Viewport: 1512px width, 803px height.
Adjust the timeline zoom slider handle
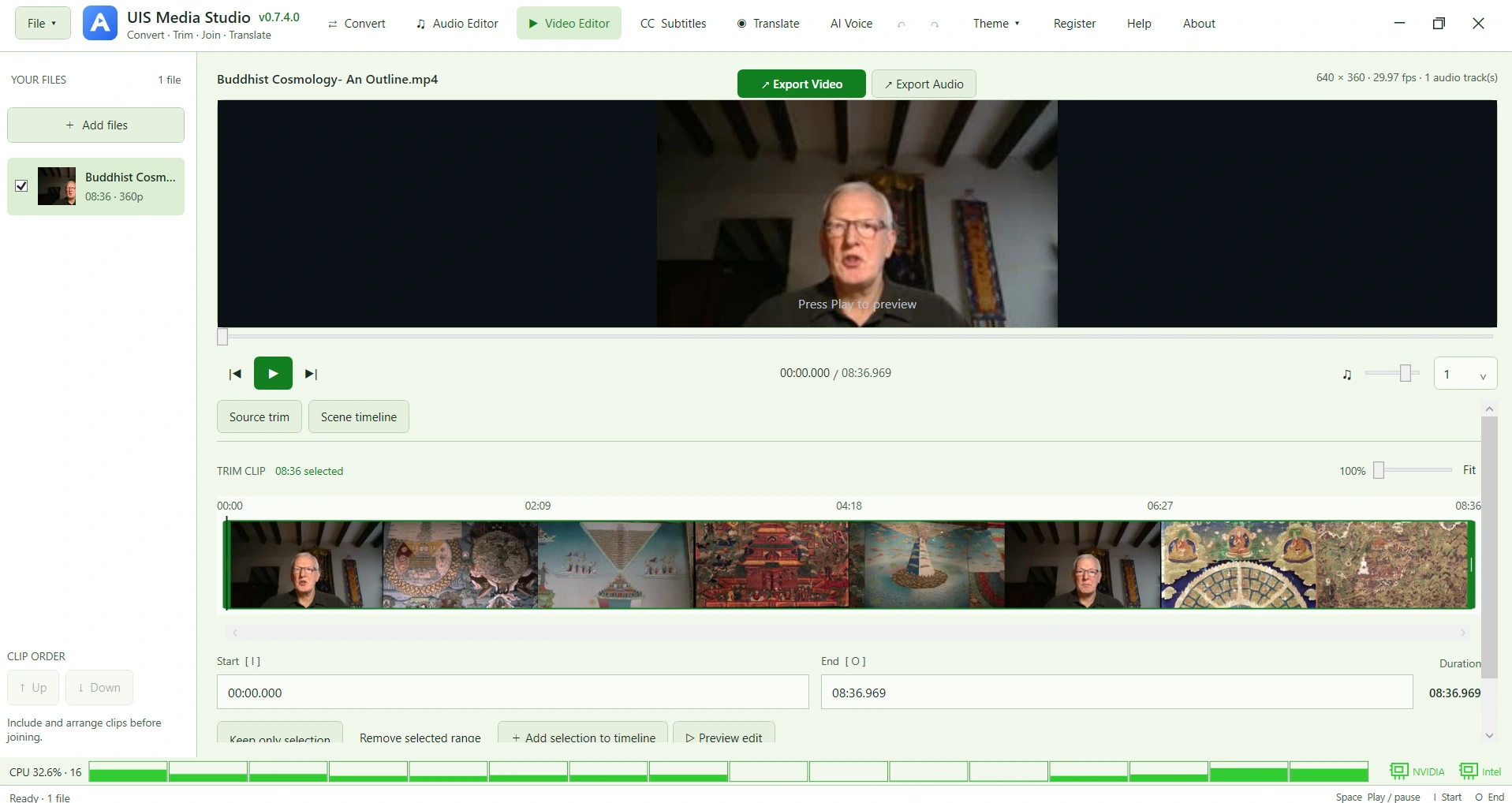pyautogui.click(x=1379, y=470)
